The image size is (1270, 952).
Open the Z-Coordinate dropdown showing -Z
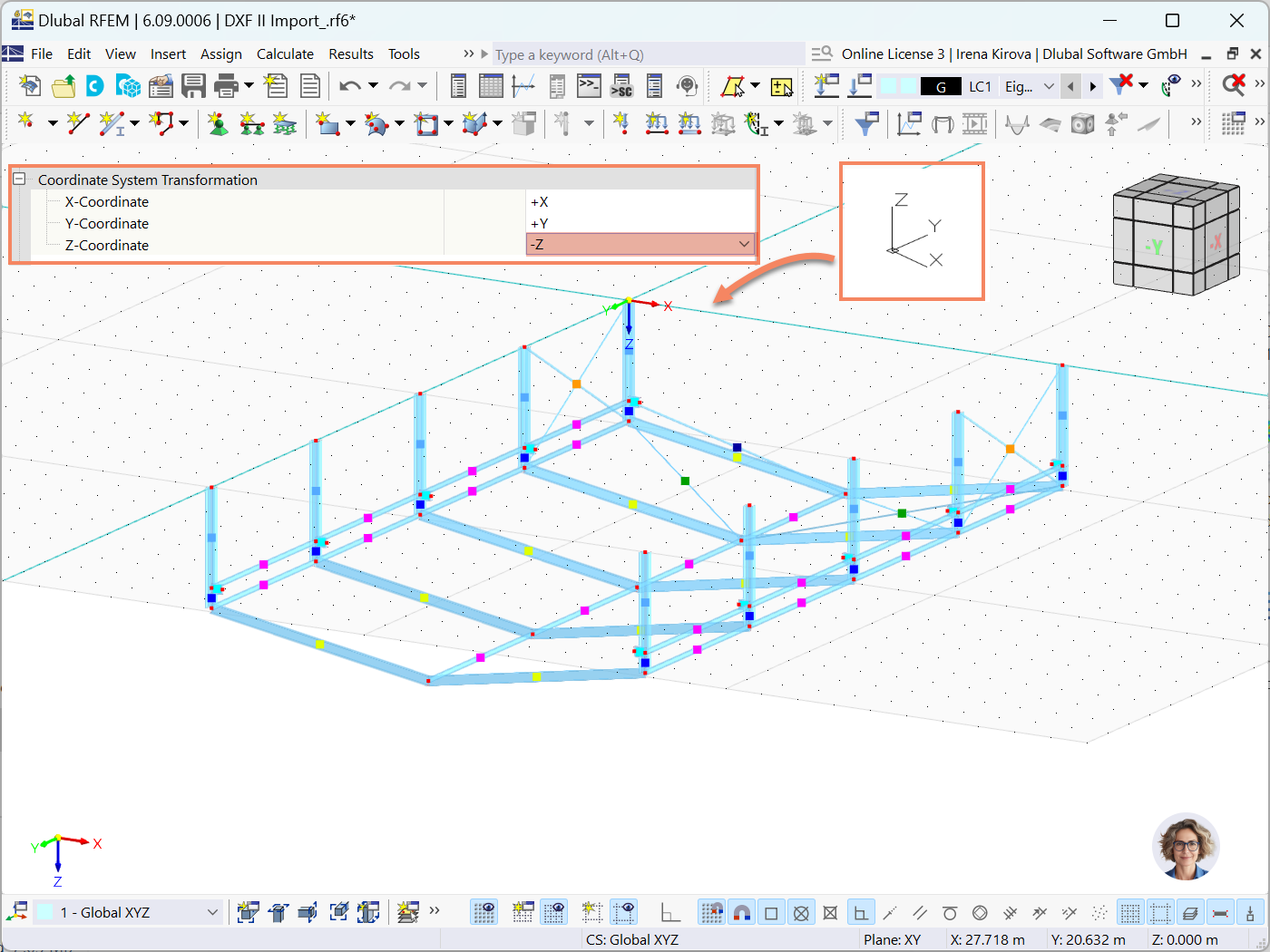click(x=744, y=244)
